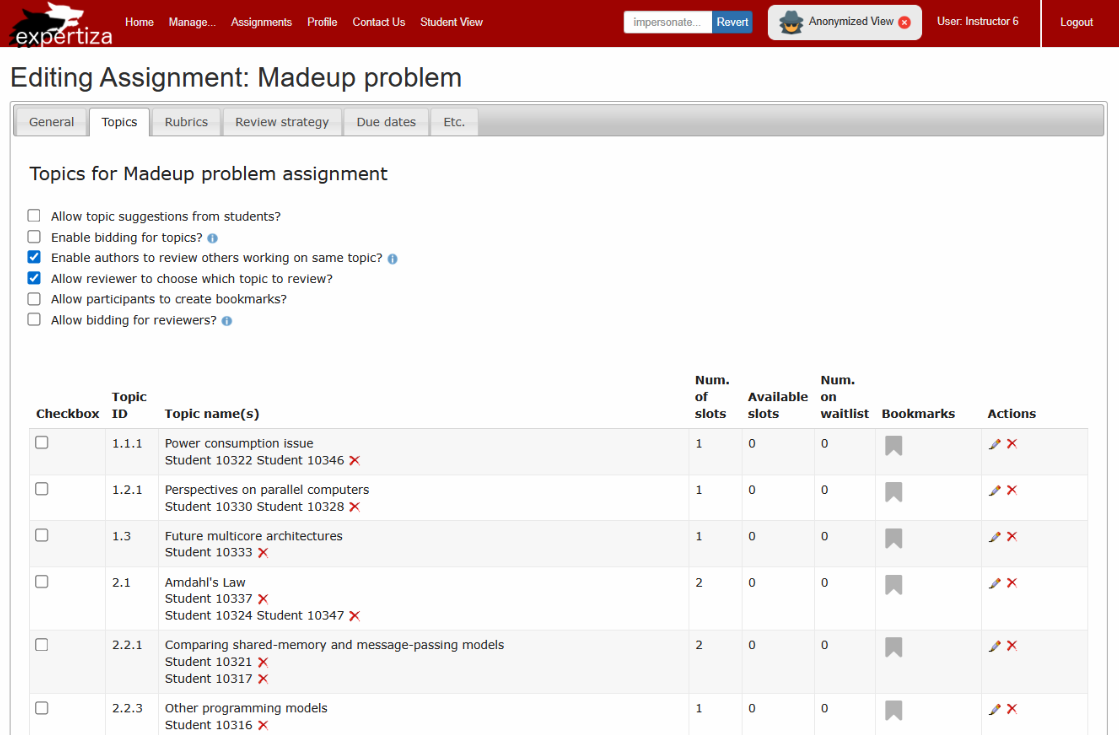Open Student View from navigation bar
1119x735 pixels.
(451, 22)
